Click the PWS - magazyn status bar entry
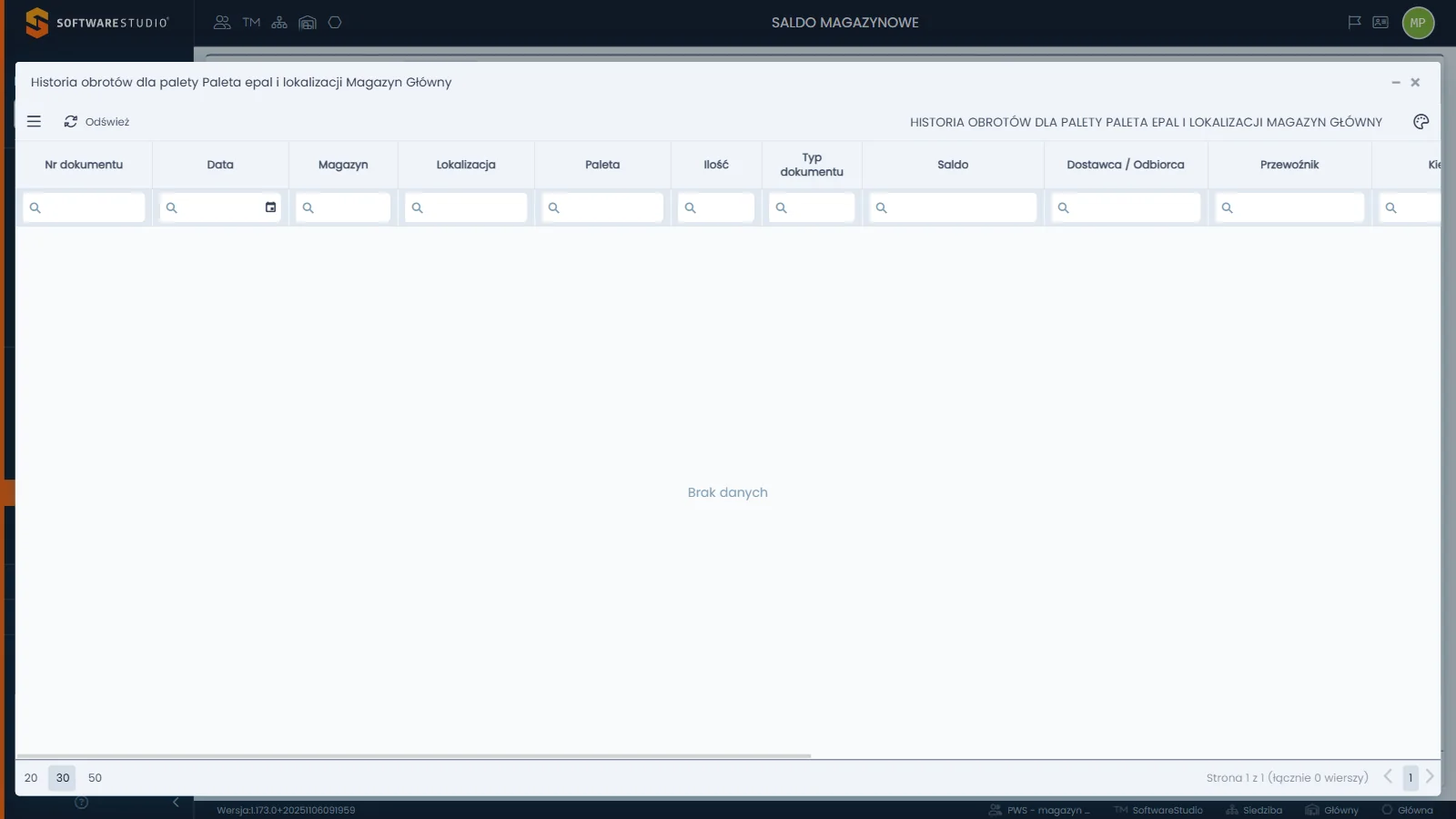 click(1039, 810)
